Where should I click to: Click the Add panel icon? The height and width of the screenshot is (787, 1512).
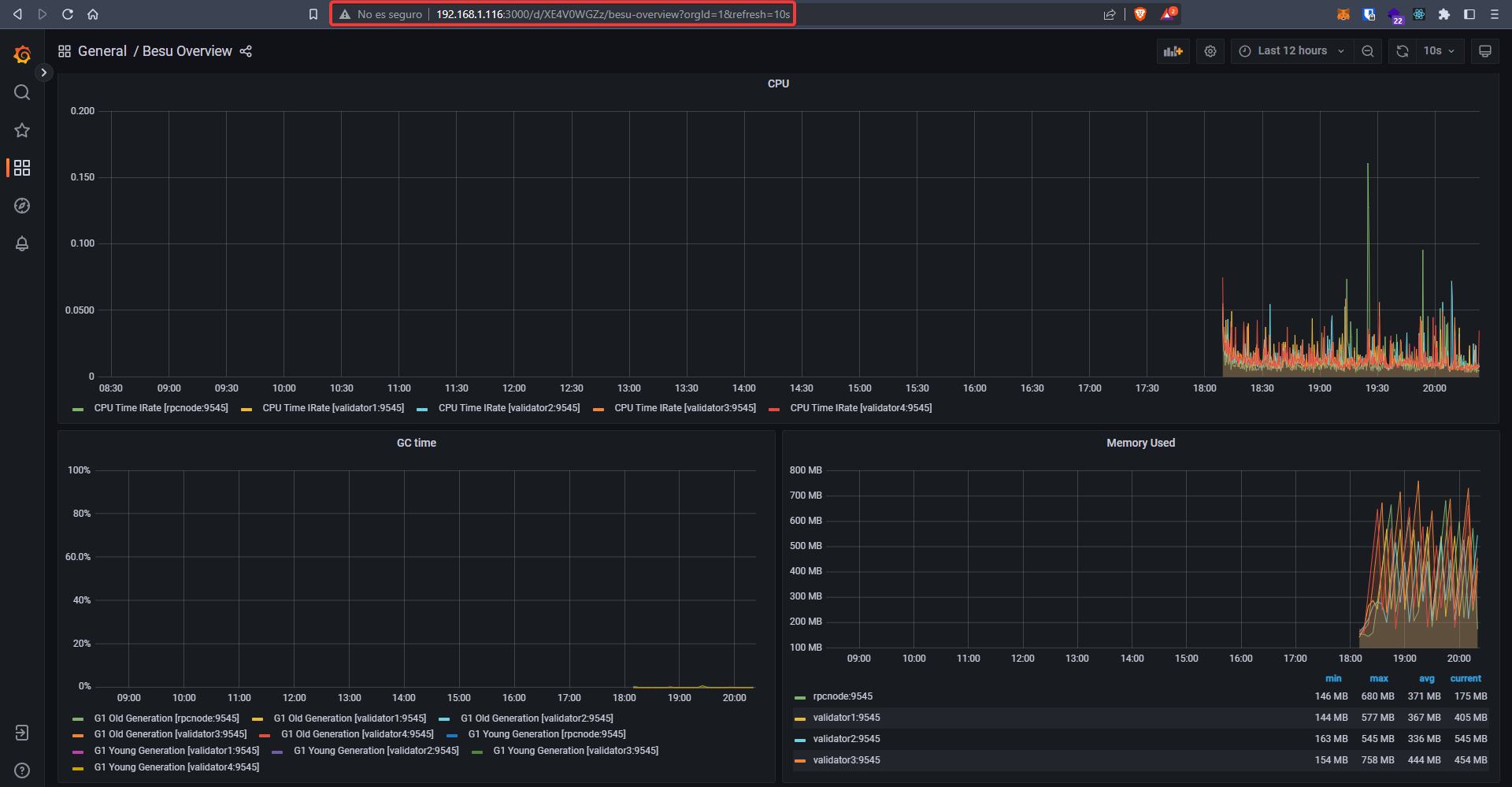point(1173,51)
